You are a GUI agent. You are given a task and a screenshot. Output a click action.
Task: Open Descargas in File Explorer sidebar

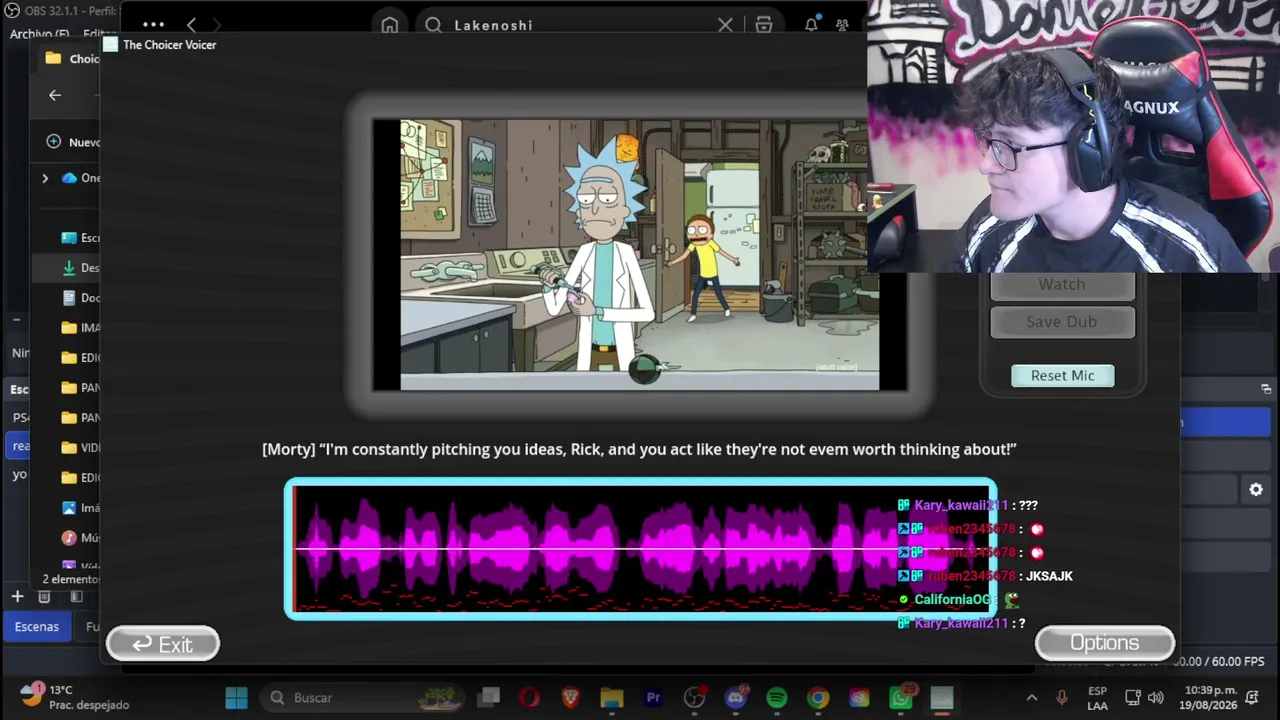pyautogui.click(x=80, y=268)
